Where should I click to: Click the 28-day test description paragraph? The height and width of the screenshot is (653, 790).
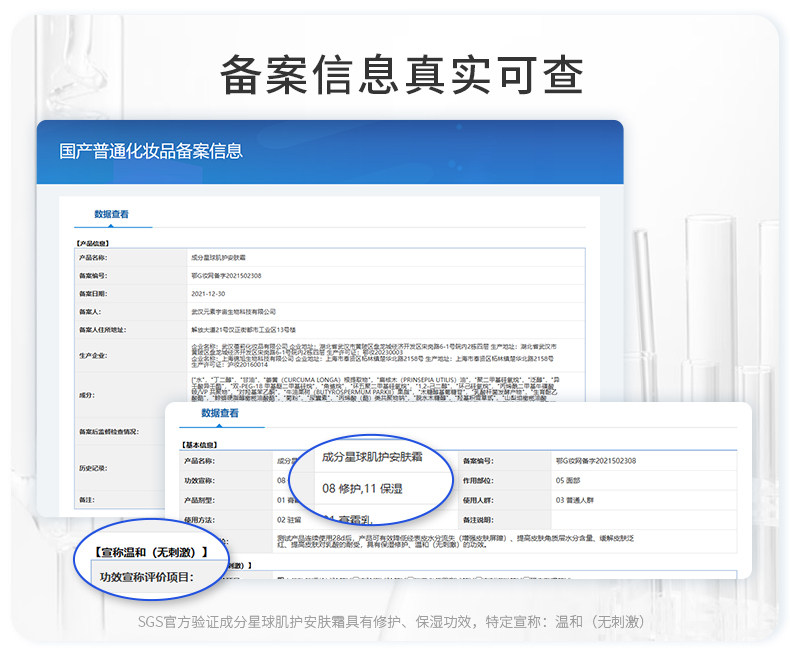tap(455, 541)
